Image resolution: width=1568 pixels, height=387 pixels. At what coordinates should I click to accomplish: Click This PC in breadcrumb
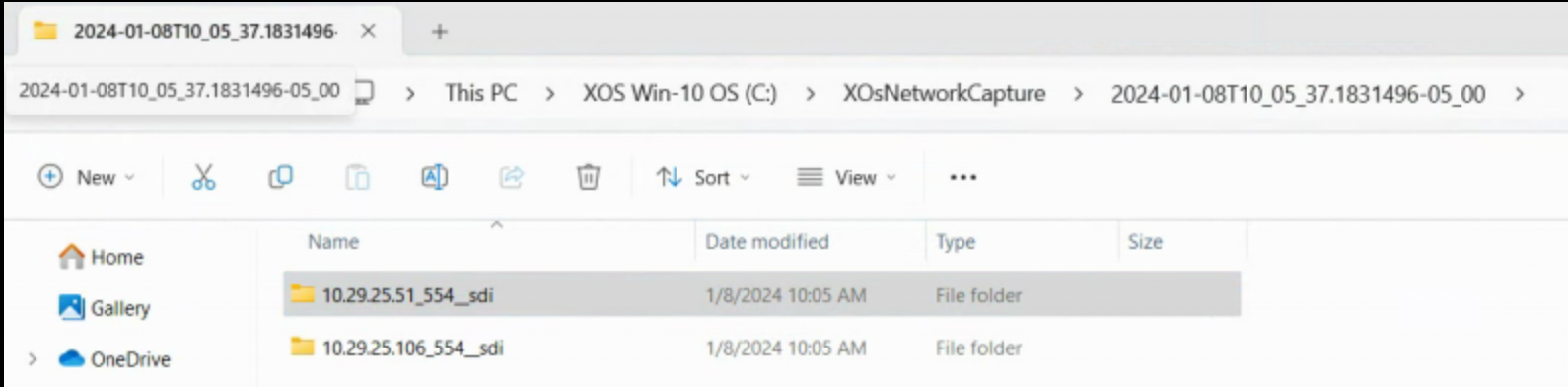coord(480,93)
